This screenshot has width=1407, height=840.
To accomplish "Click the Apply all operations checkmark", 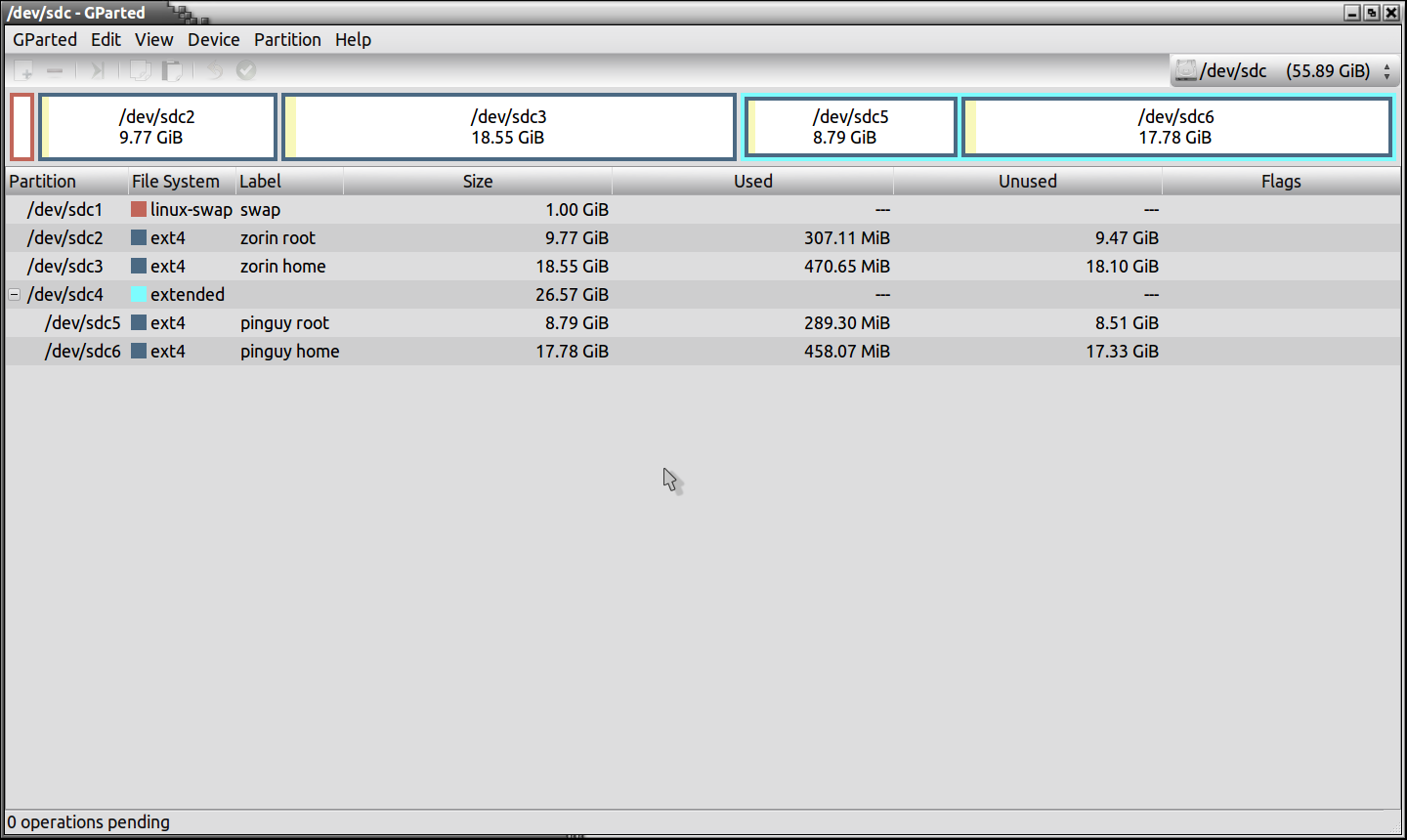I will click(x=246, y=70).
